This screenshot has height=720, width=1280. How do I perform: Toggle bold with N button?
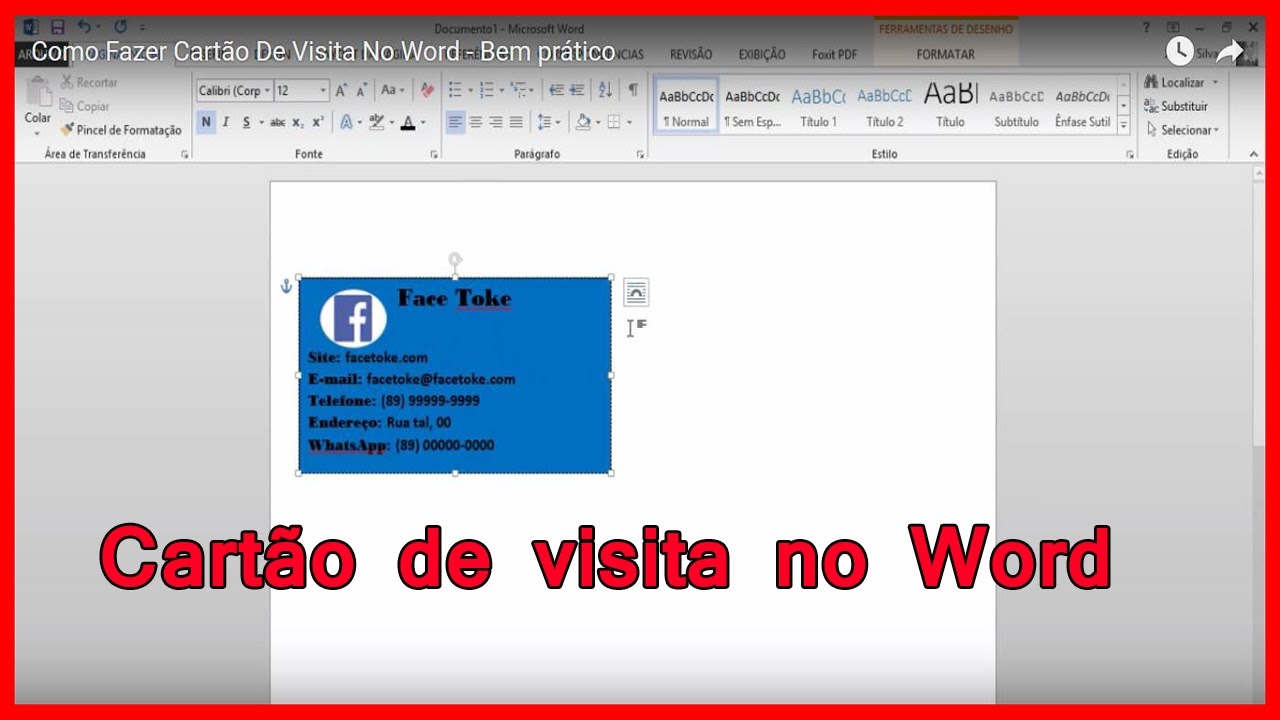click(x=206, y=122)
